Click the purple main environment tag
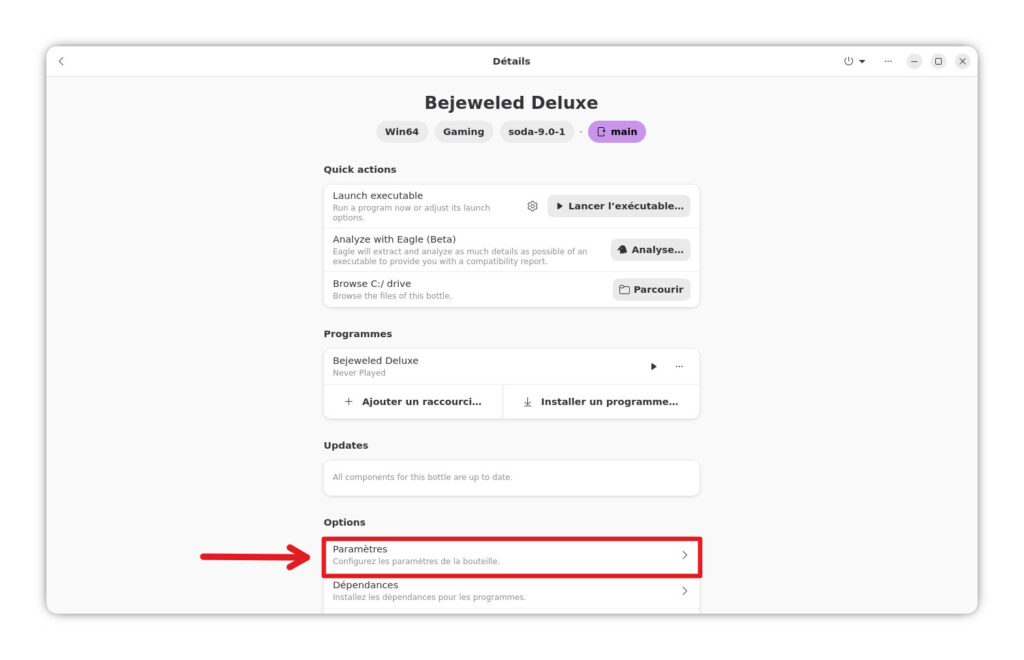1024x660 pixels. click(x=616, y=132)
